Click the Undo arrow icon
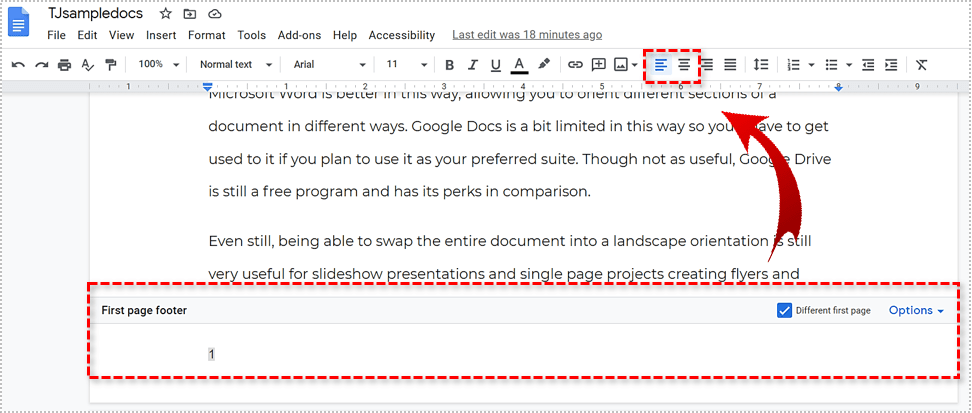Viewport: 972px width, 413px height. 18,65
